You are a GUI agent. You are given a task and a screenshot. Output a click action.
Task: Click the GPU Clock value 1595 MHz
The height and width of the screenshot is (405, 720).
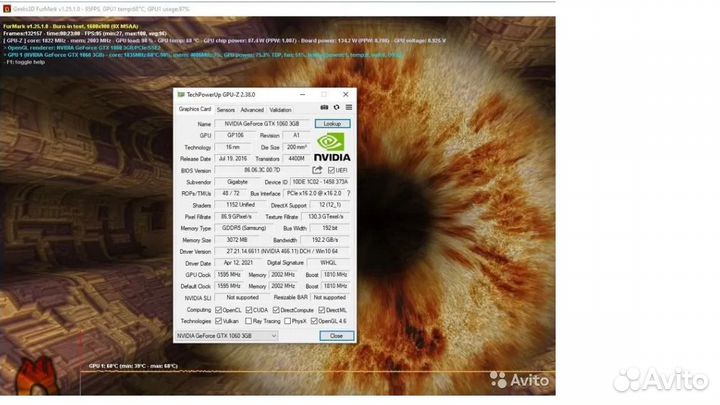229,275
